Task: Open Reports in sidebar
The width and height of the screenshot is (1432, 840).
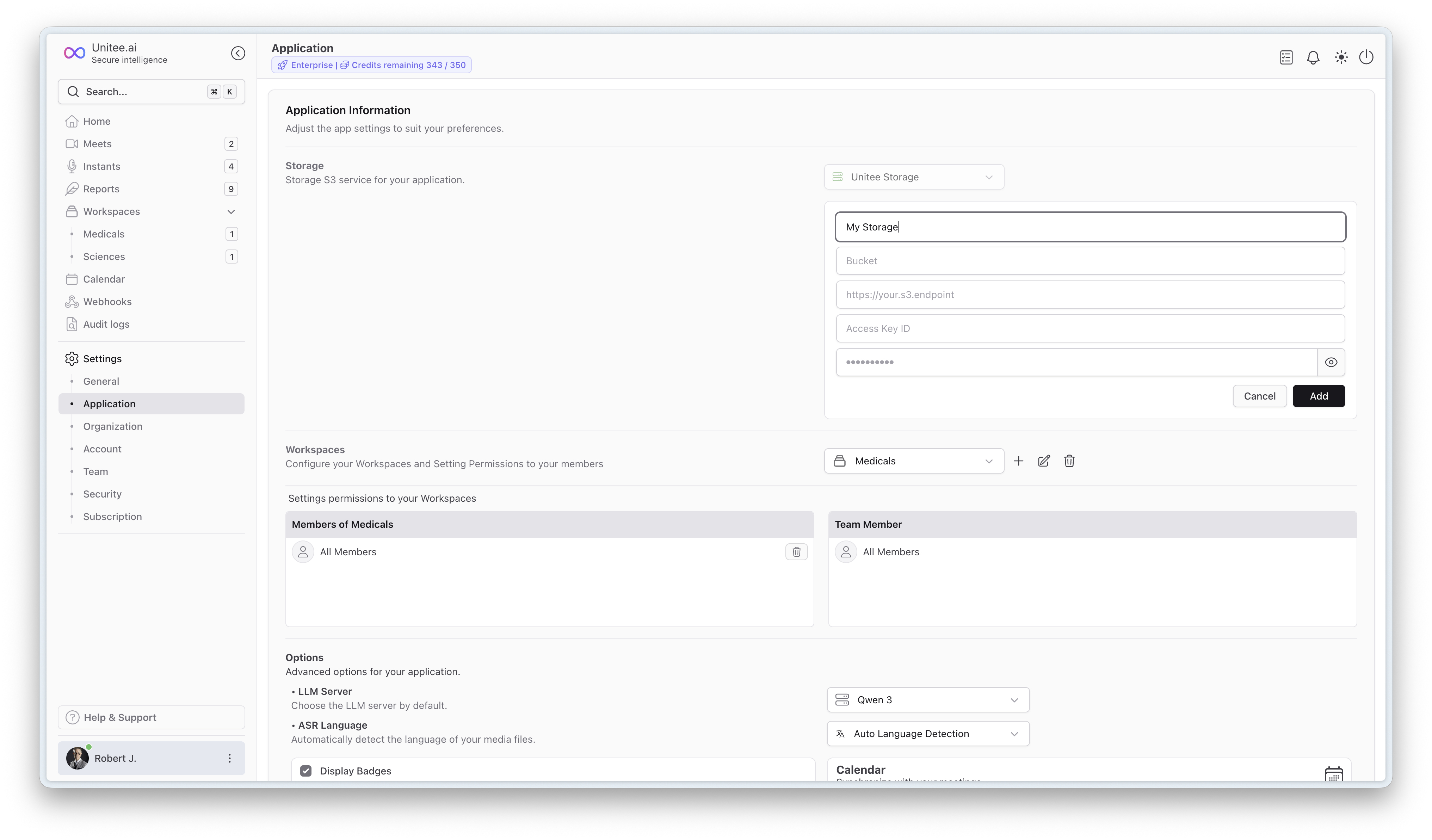Action: tap(151, 189)
